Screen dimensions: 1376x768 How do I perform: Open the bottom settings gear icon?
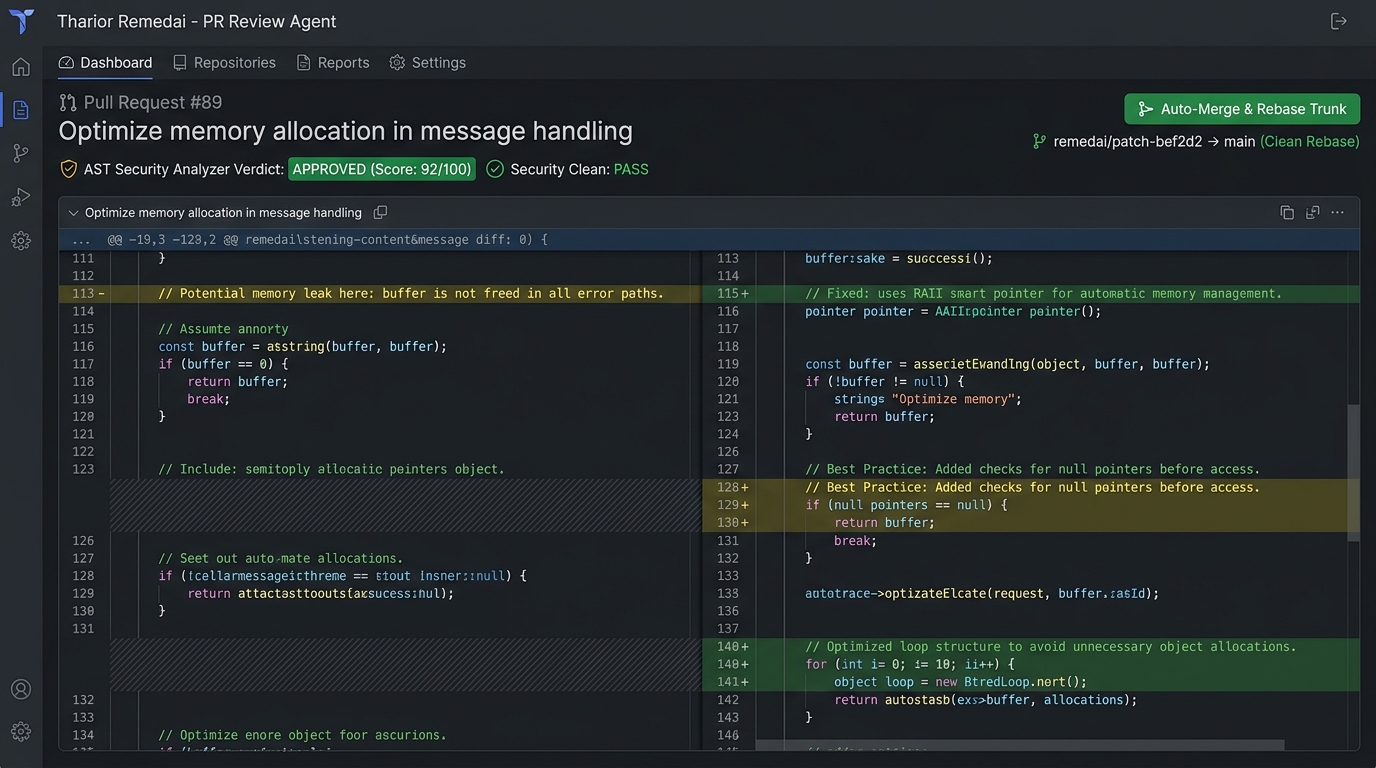(x=21, y=731)
